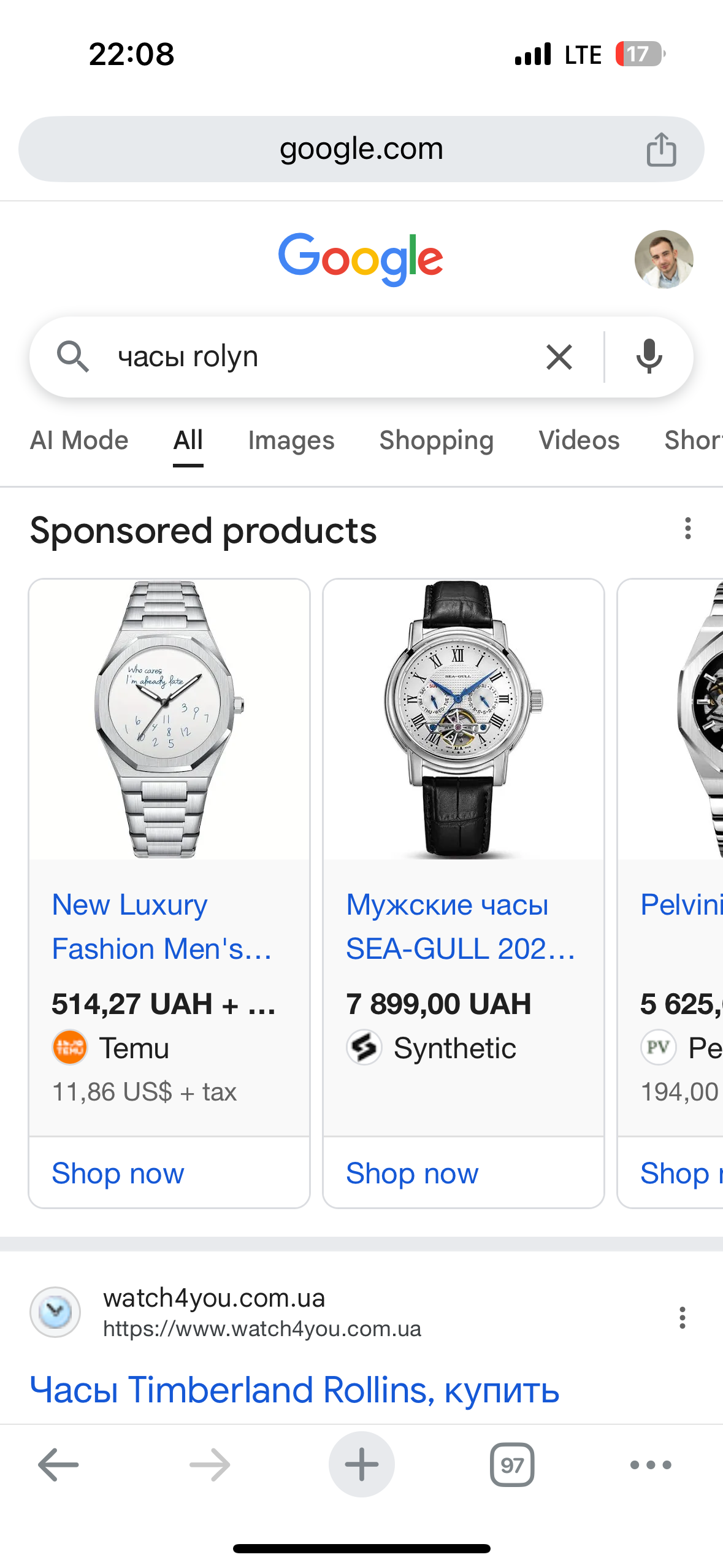723x1568 pixels.
Task: Click Shop now under Temu watch
Action: (x=118, y=1174)
